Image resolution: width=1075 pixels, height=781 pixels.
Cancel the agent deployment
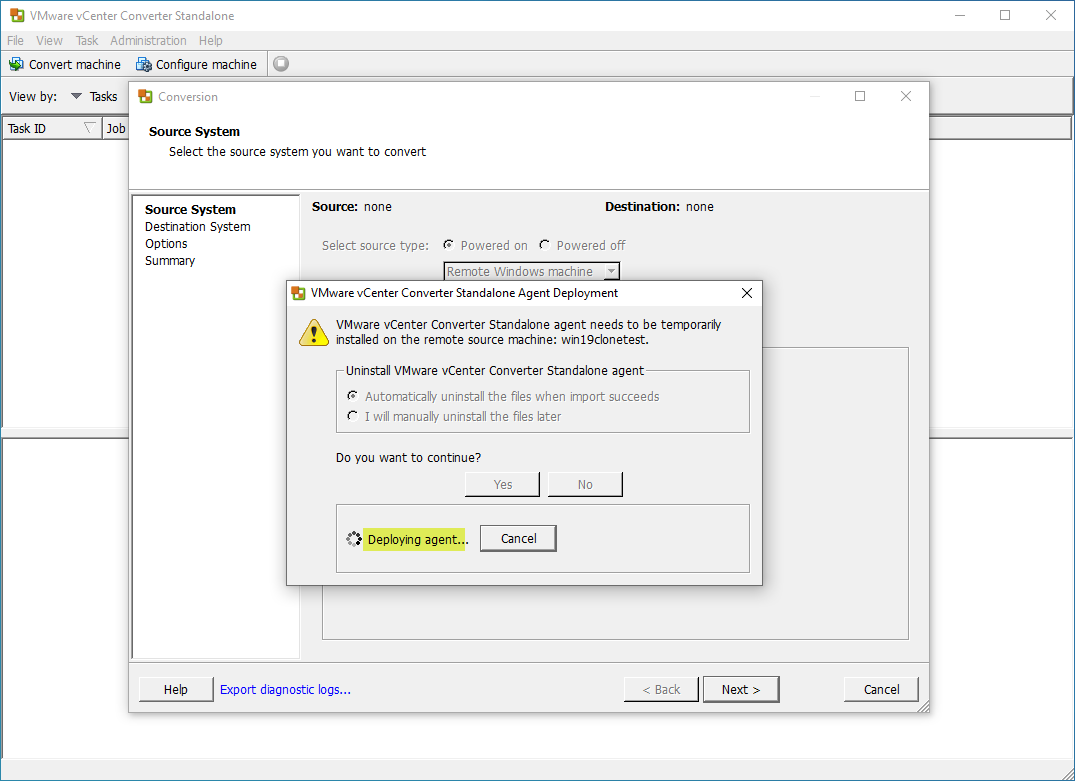pos(518,538)
